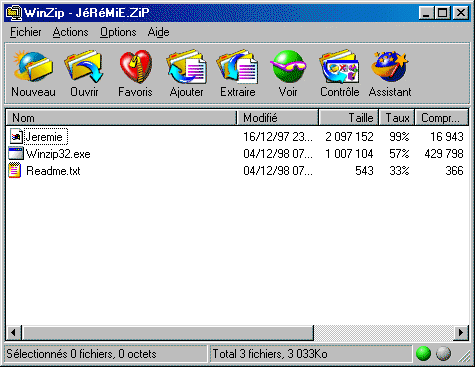The image size is (475, 367).
Task: Open the Fichier menu
Action: (26, 32)
